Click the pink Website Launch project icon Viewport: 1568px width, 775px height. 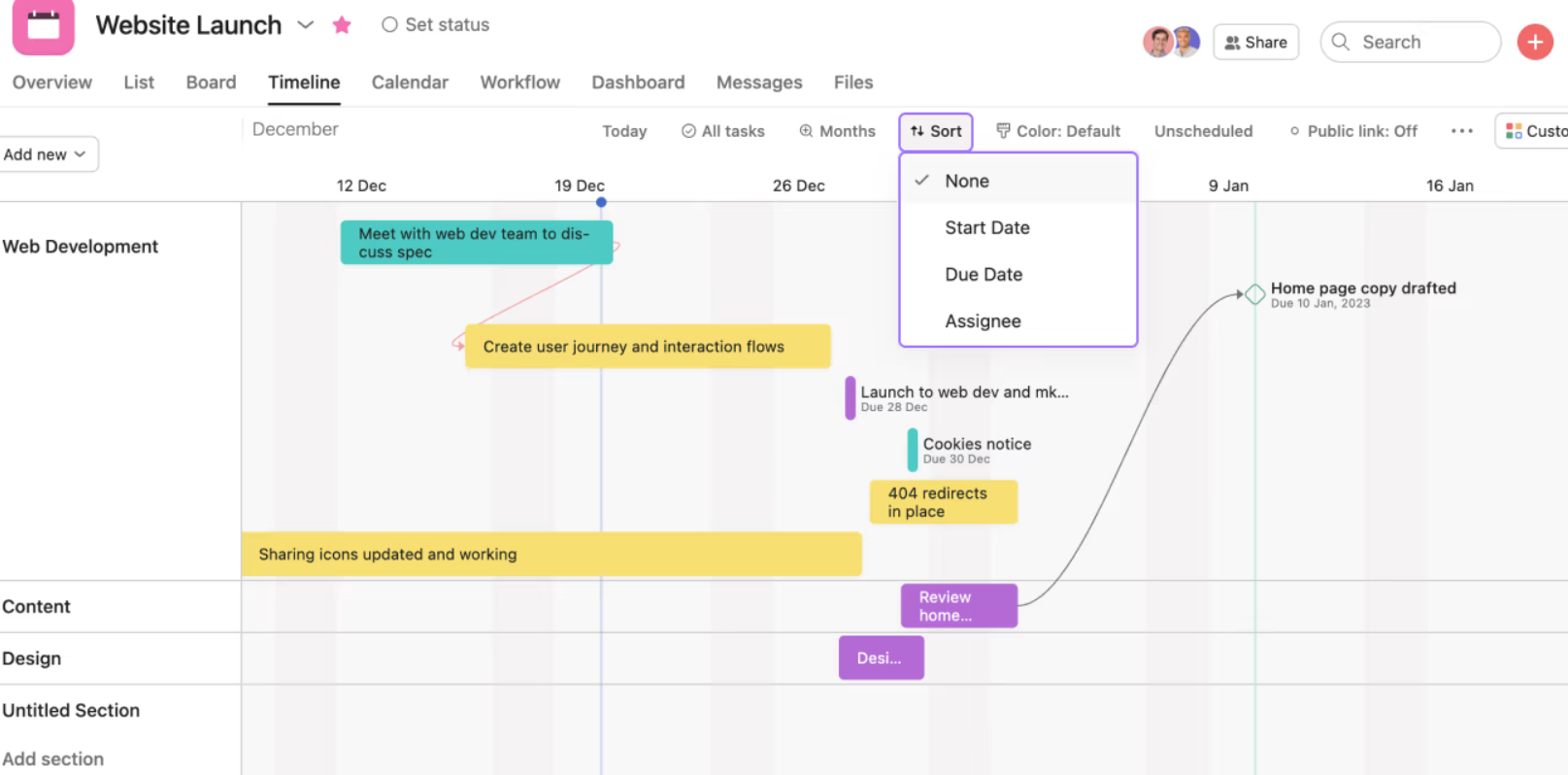[x=43, y=25]
